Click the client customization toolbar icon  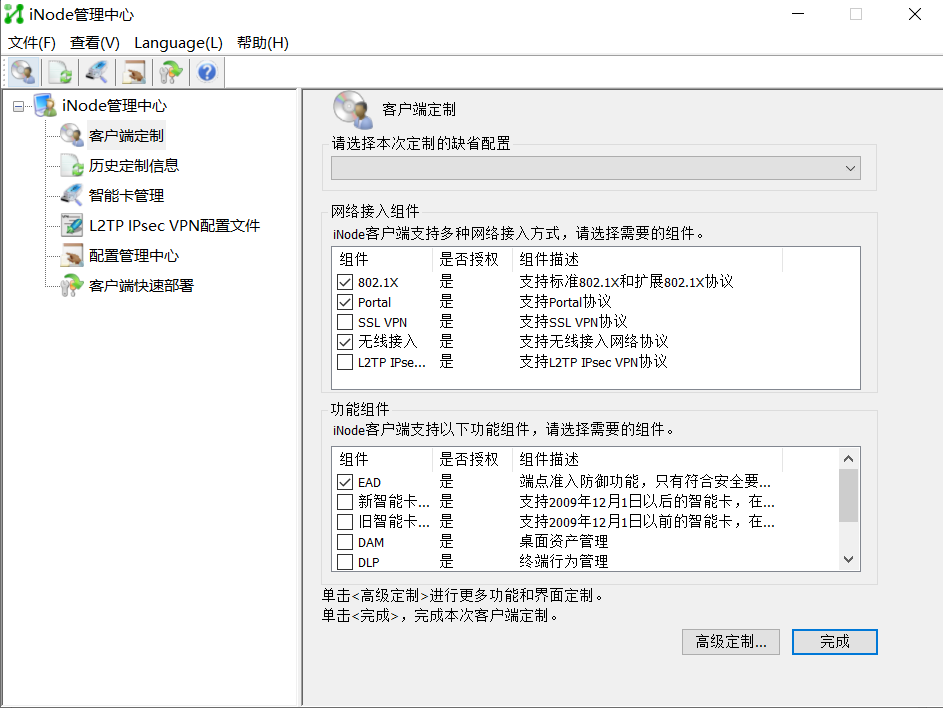pyautogui.click(x=23, y=72)
